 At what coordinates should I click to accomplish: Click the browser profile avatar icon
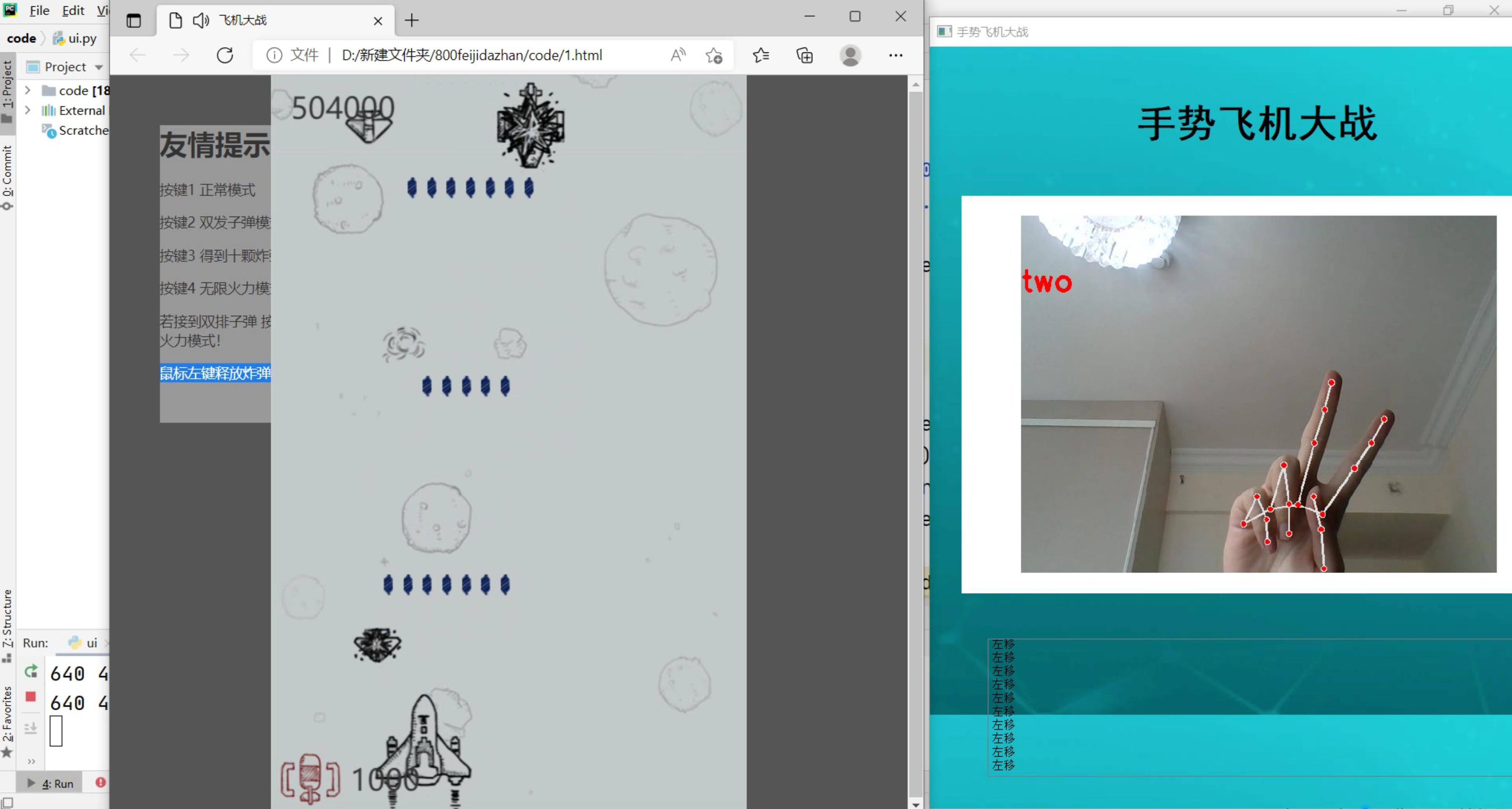850,55
